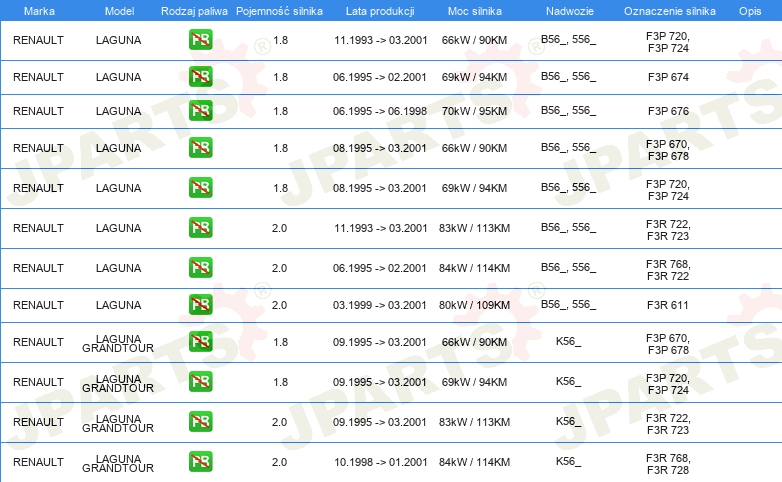
Task: Click the 80kW / 109KM power cell
Action: pyautogui.click(x=474, y=305)
